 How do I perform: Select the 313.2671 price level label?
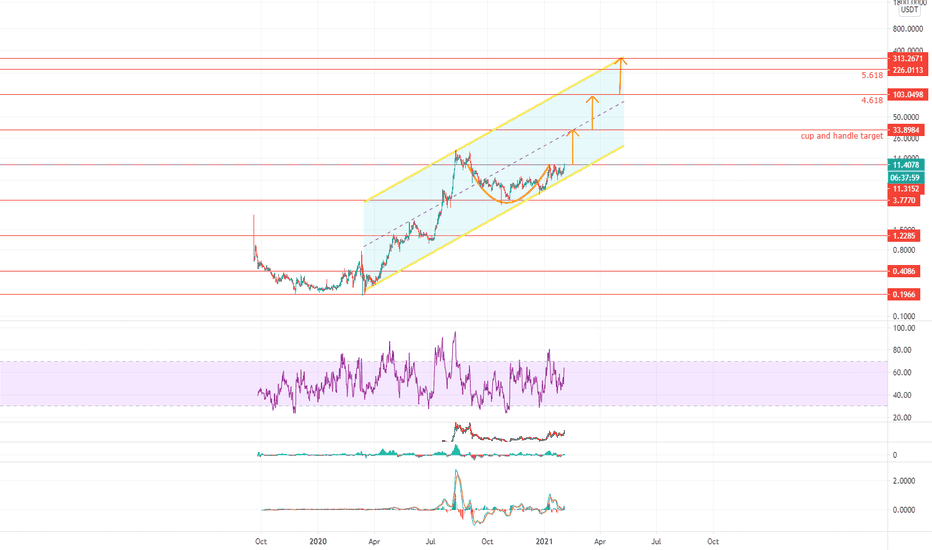(907, 58)
